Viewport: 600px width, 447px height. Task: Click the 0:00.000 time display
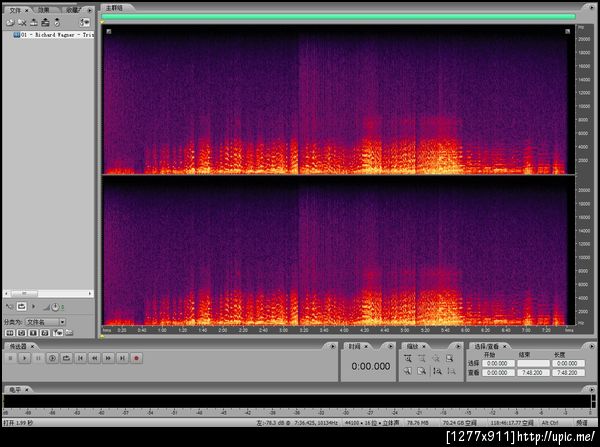click(x=371, y=366)
